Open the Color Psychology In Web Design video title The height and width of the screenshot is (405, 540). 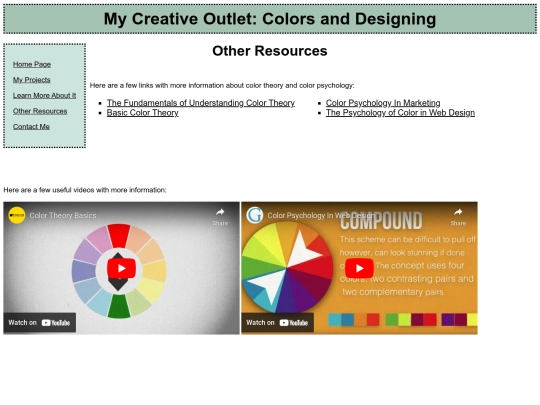point(321,215)
